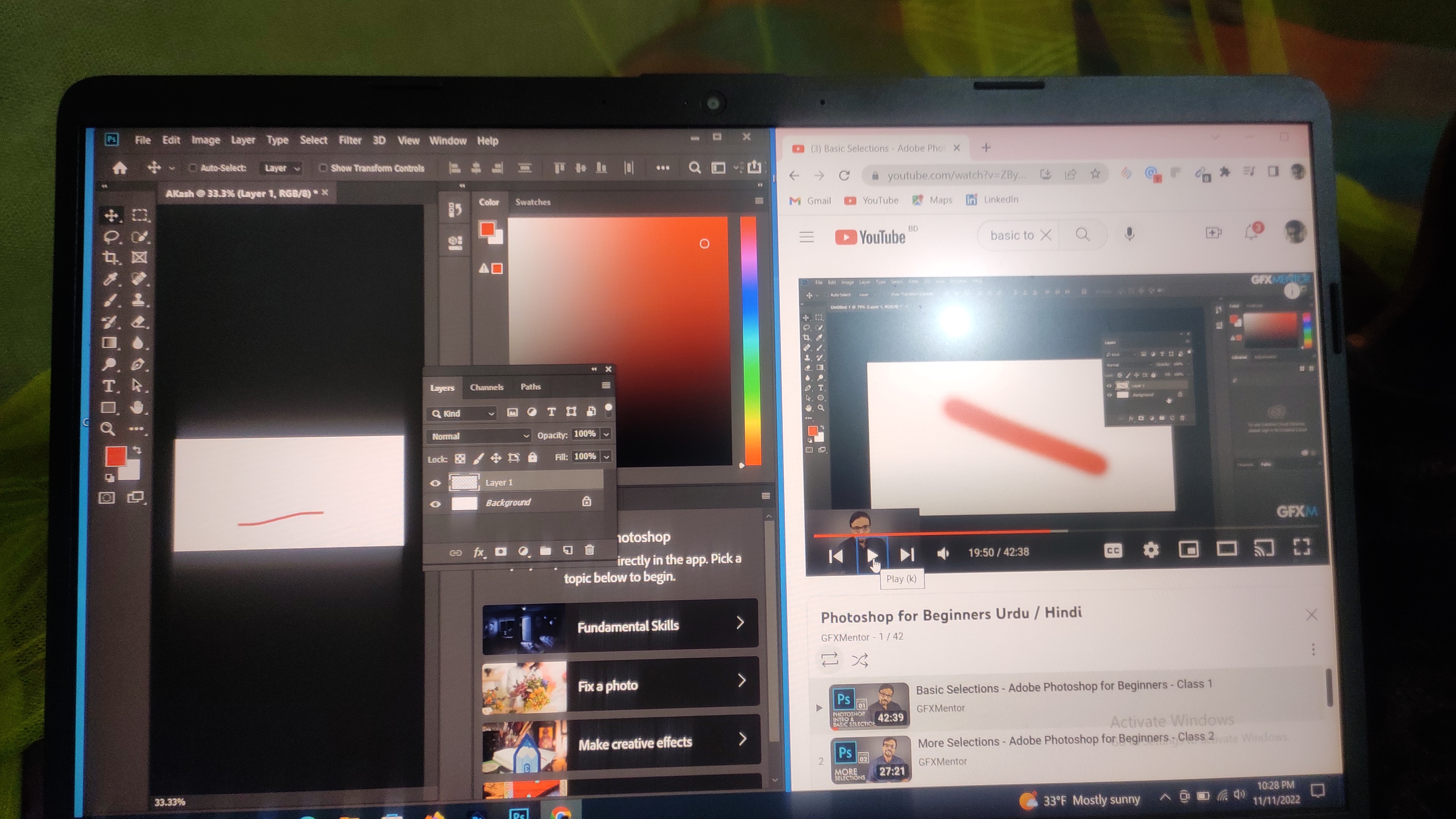
Task: Select the Rectangular Marquee tool
Action: click(140, 215)
